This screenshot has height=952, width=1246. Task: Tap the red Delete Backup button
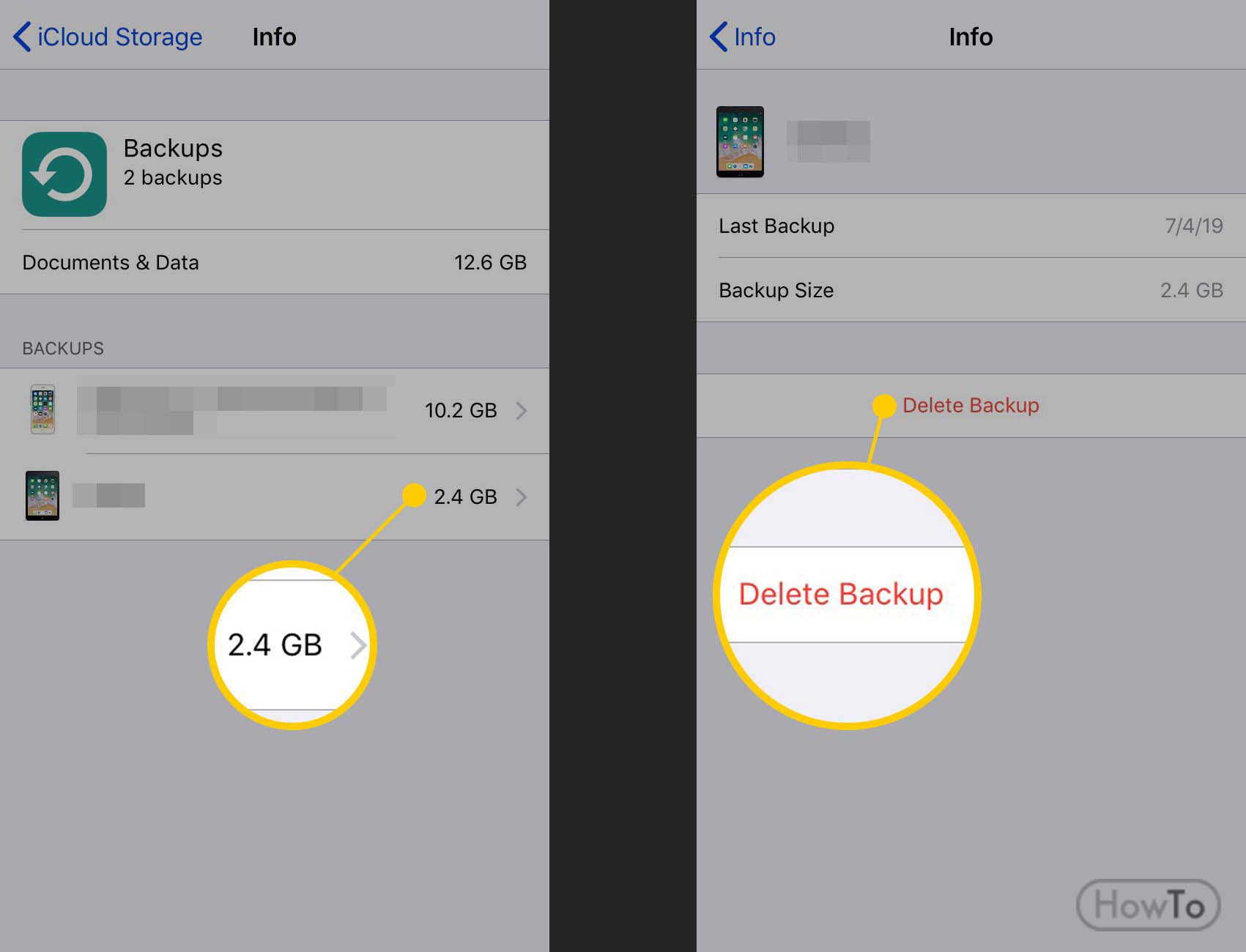pyautogui.click(x=971, y=406)
